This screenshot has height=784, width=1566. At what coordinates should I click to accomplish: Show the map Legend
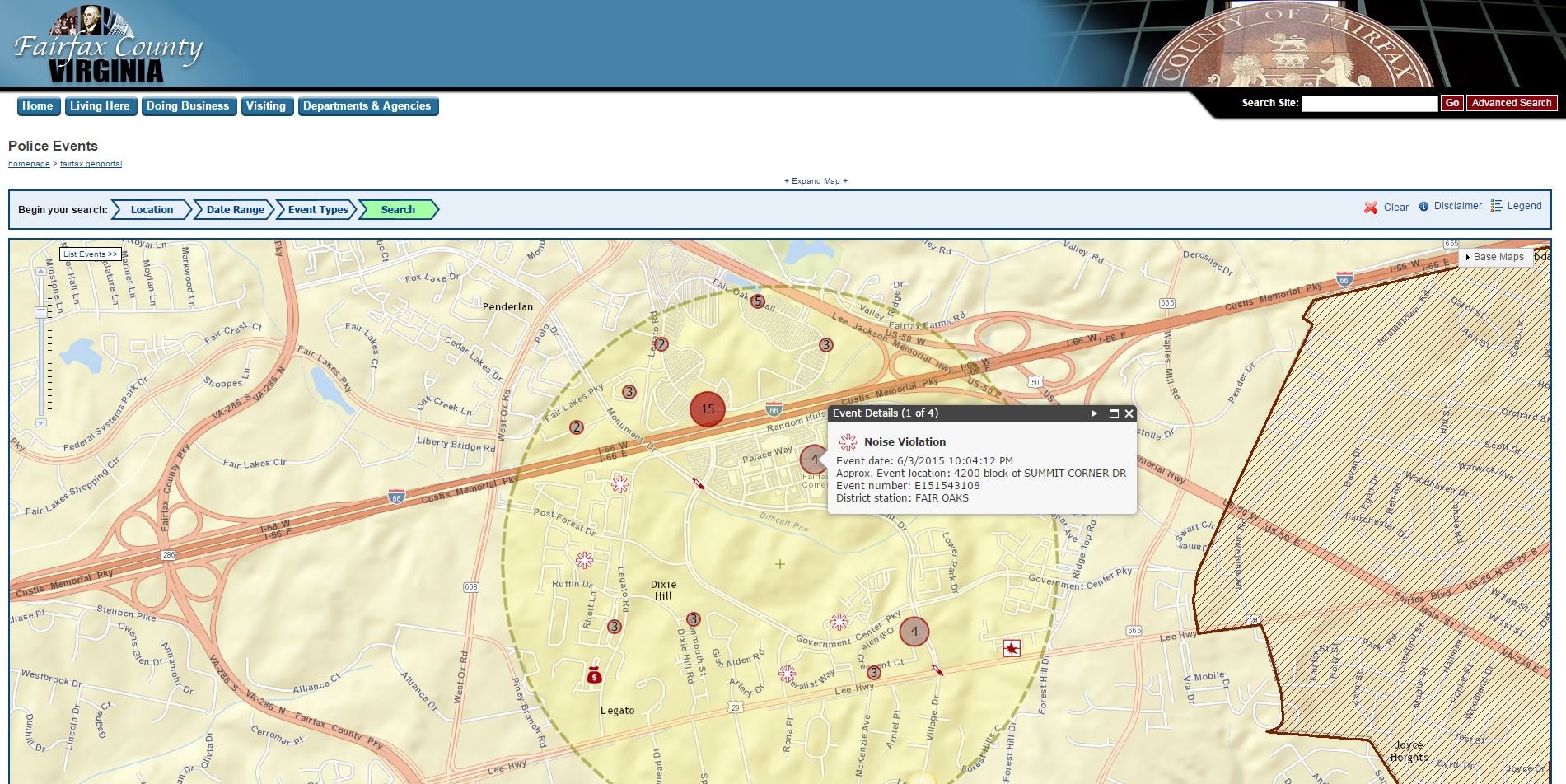point(1497,206)
